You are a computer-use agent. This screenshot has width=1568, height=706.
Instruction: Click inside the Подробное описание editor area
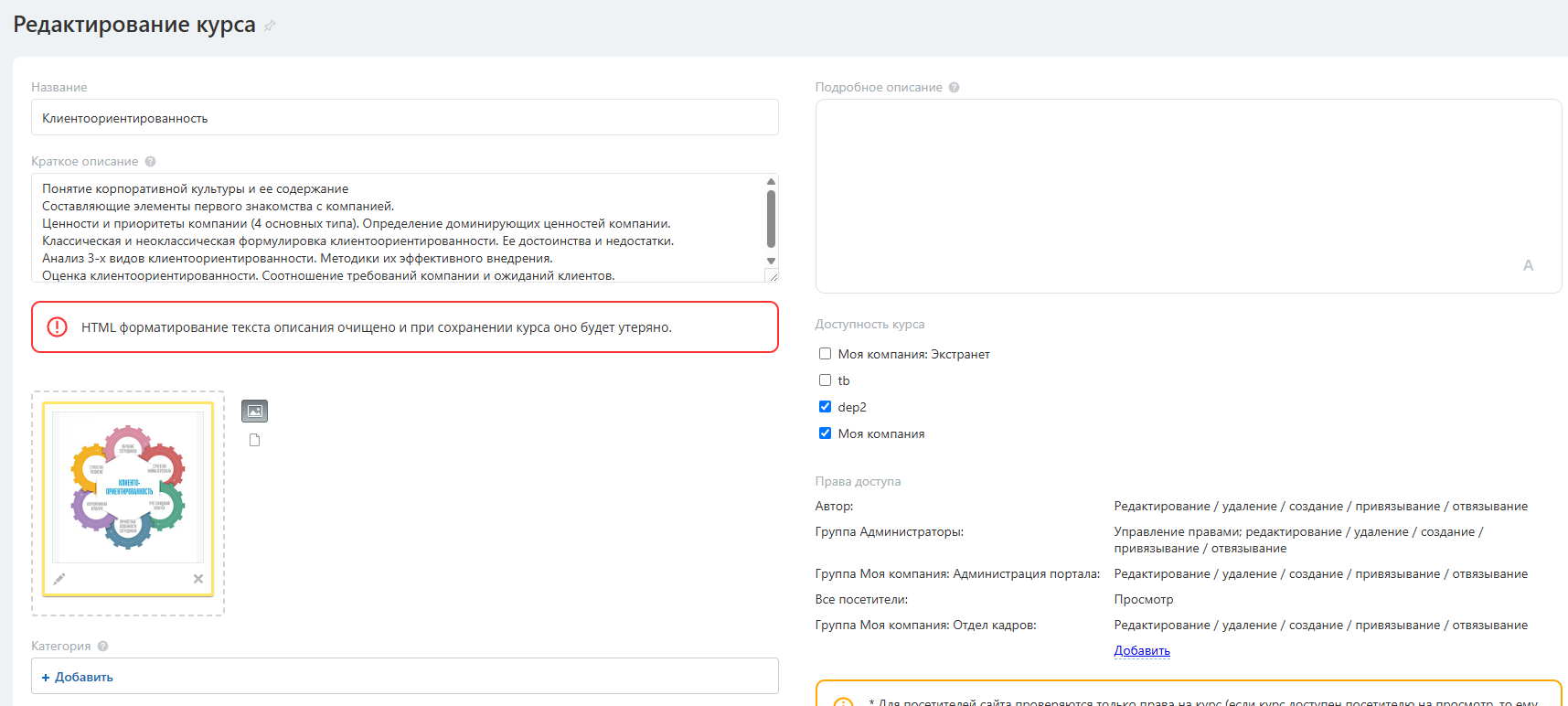(x=1188, y=196)
